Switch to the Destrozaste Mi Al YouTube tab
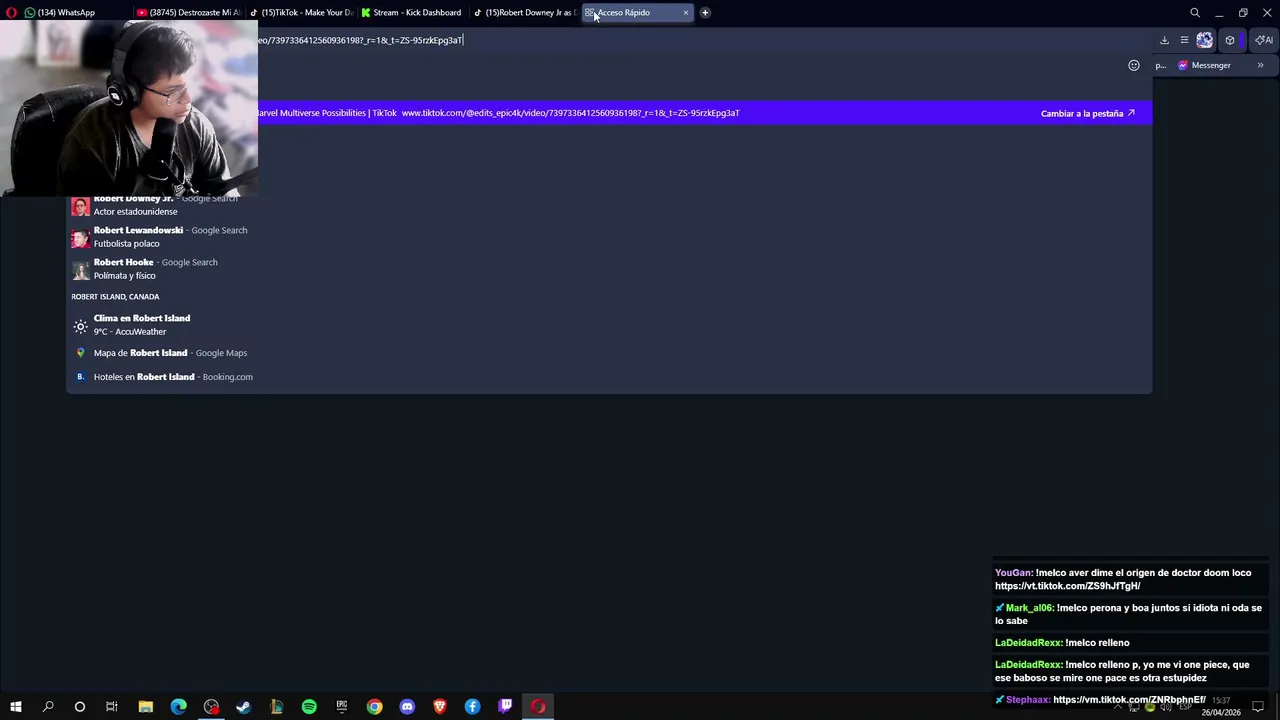 (x=190, y=12)
